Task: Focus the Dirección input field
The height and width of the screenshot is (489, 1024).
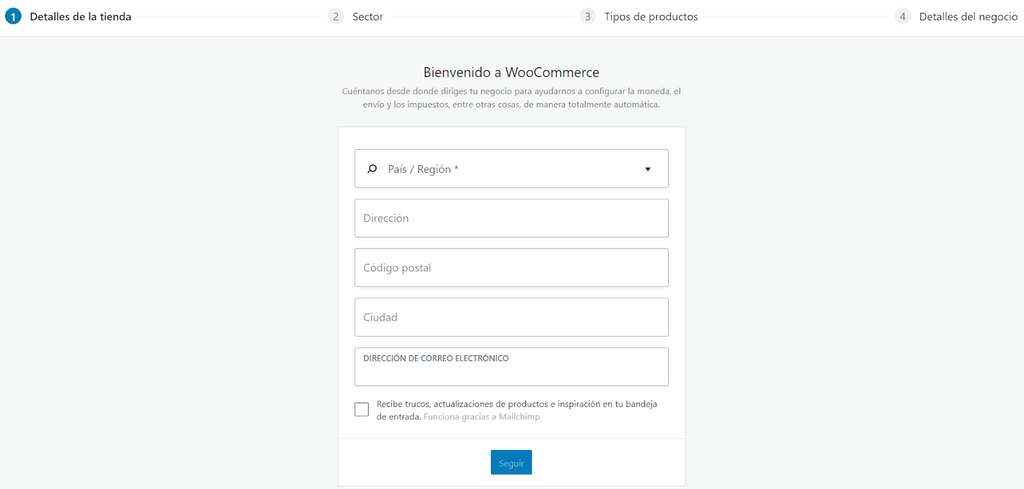Action: click(511, 218)
